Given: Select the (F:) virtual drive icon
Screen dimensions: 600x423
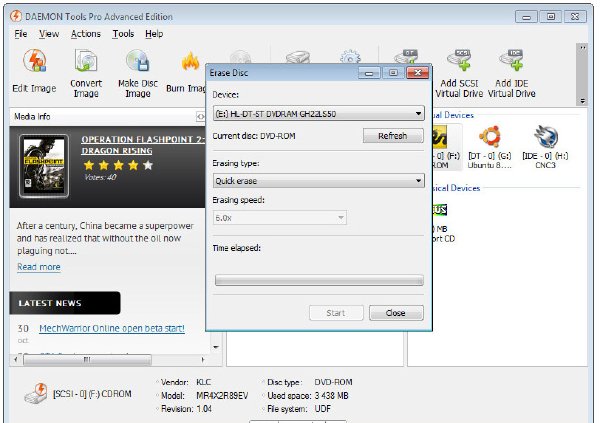Looking at the screenshot, I should pyautogui.click(x=440, y=137).
